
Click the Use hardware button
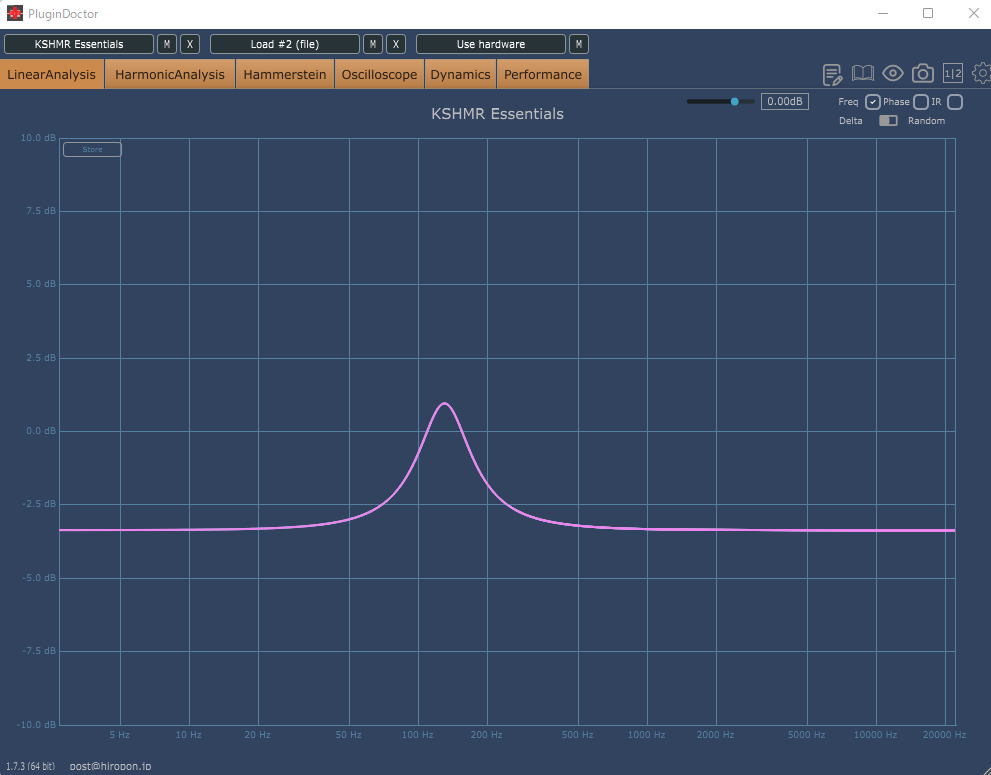pos(490,44)
